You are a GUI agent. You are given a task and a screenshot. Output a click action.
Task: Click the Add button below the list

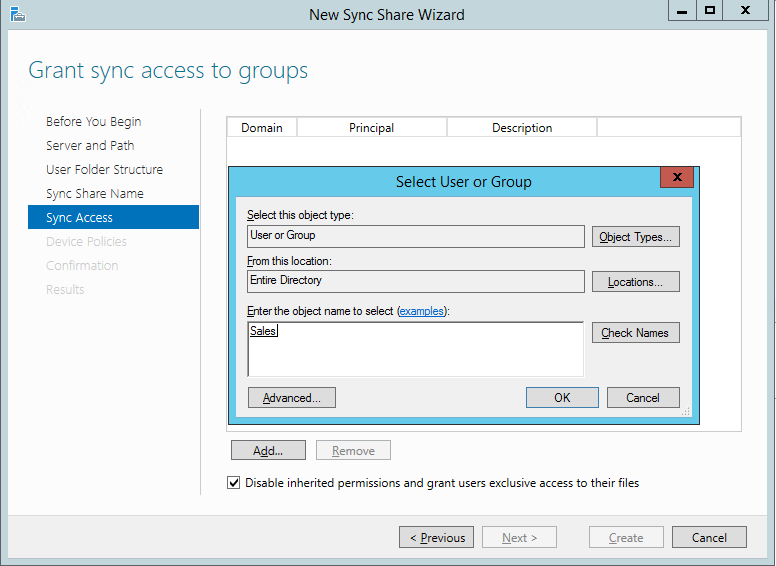268,451
